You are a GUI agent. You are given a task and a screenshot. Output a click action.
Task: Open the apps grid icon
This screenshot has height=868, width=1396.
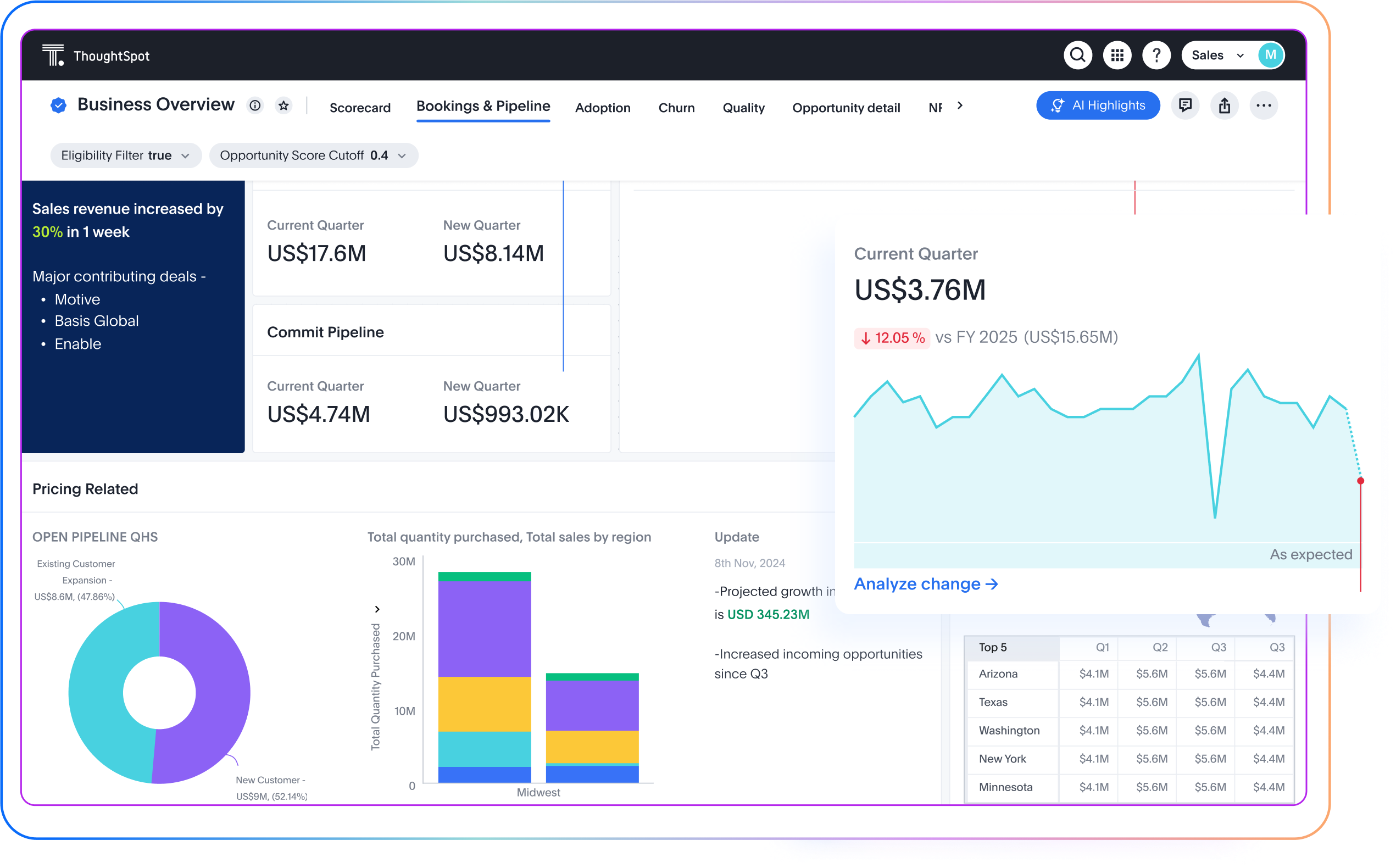[1117, 55]
